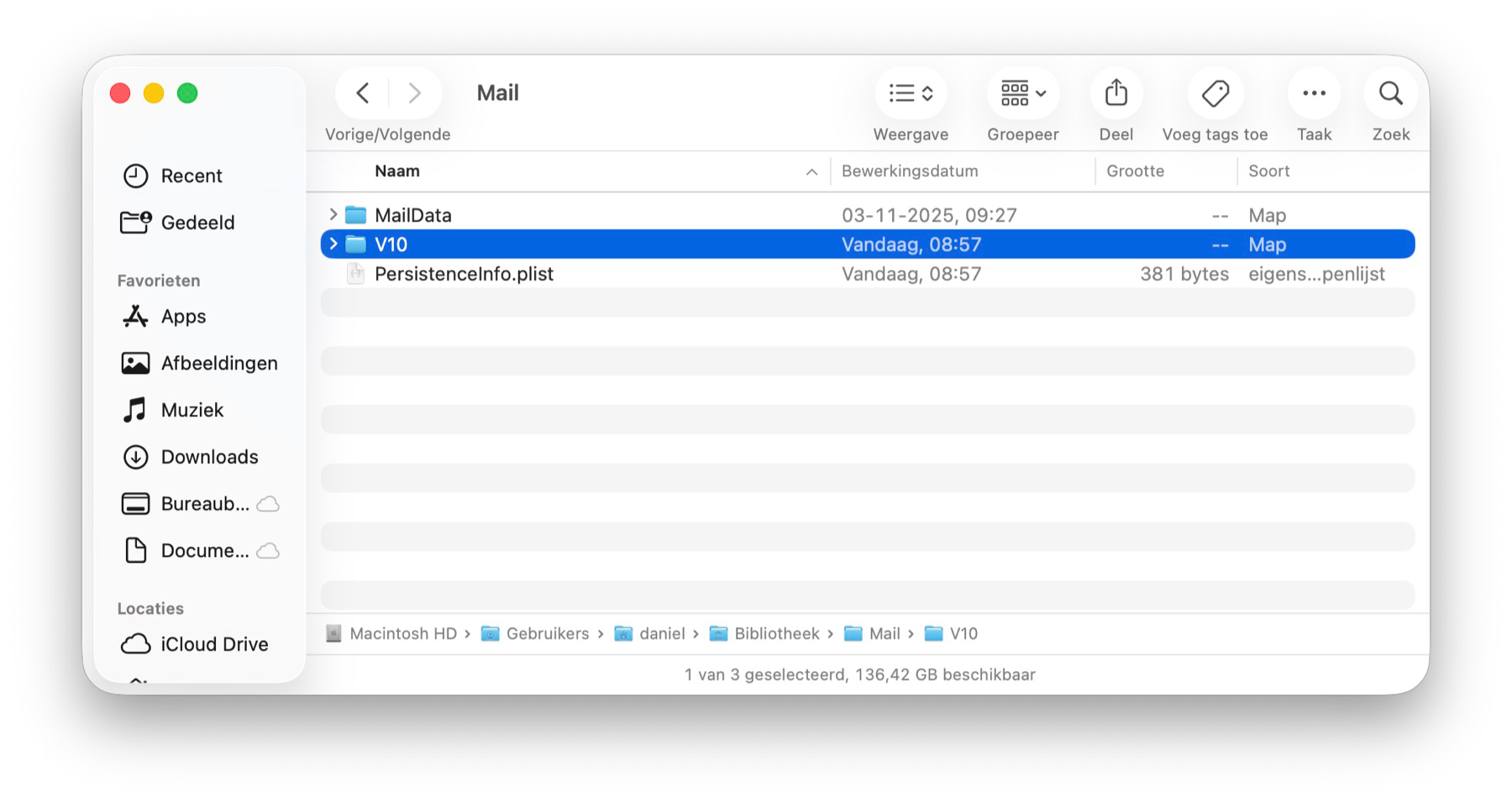Open Documenten in the sidebar

[x=205, y=551]
